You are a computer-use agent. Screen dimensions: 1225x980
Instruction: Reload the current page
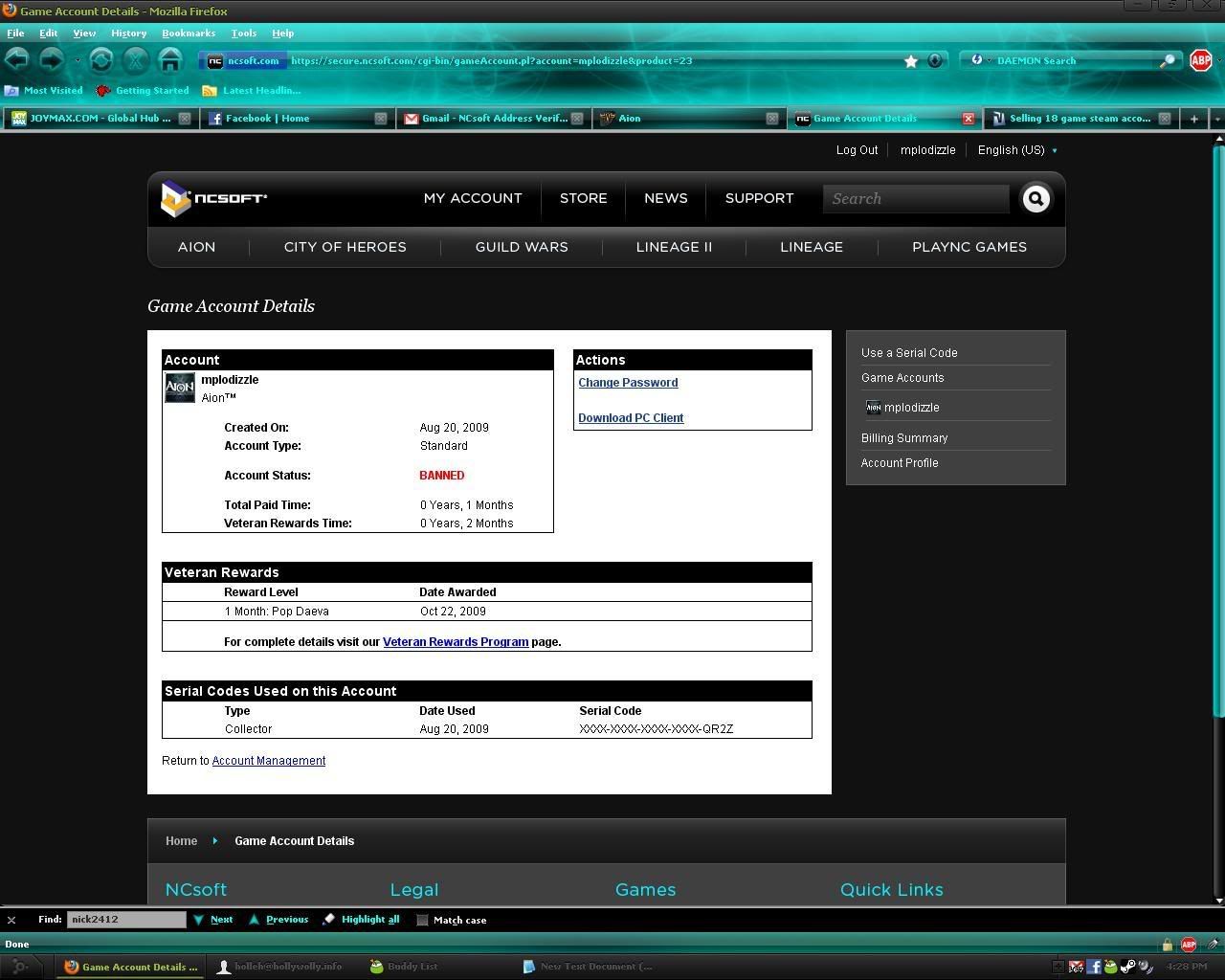pos(100,60)
